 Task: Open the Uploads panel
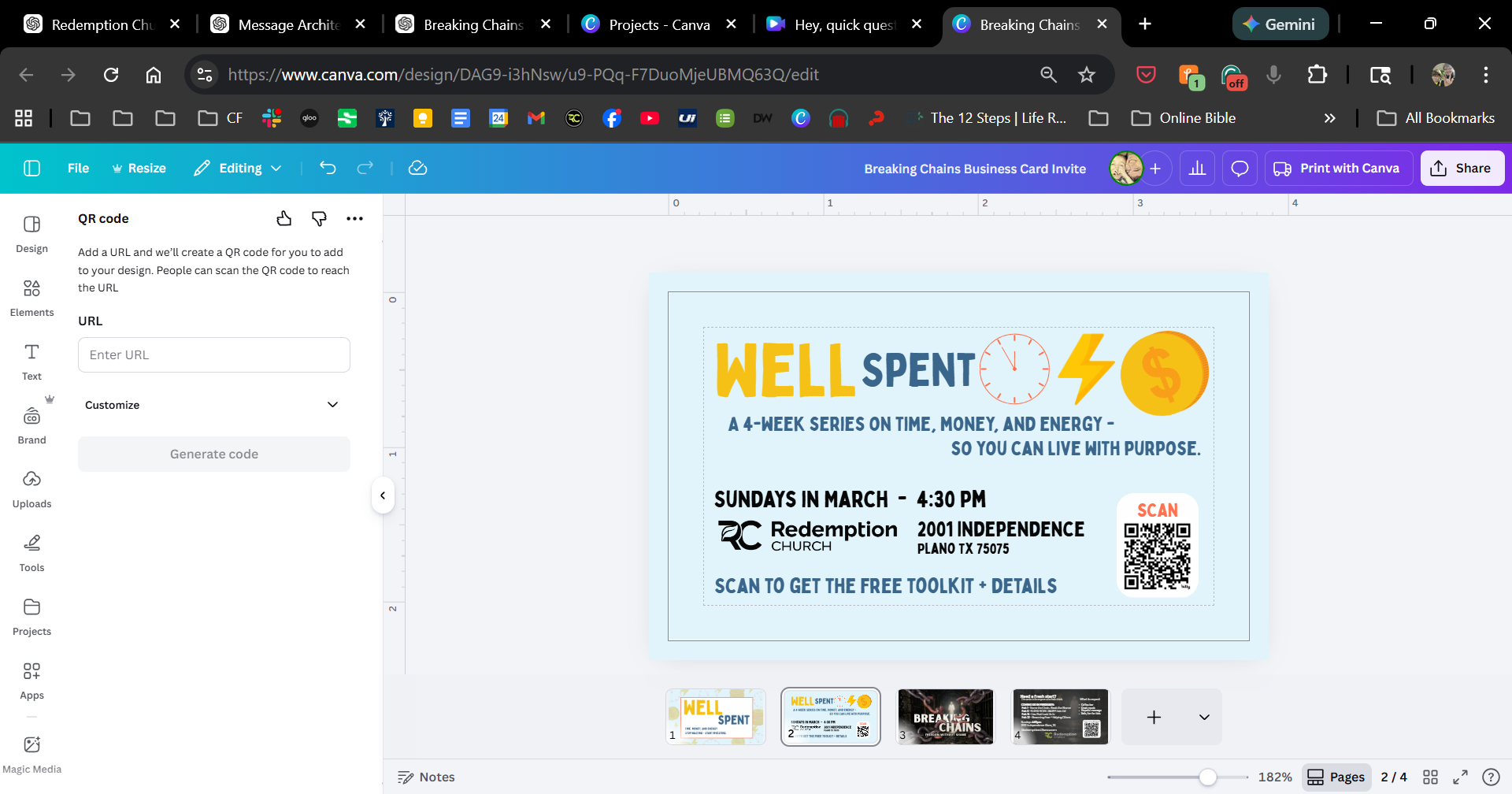(31, 489)
